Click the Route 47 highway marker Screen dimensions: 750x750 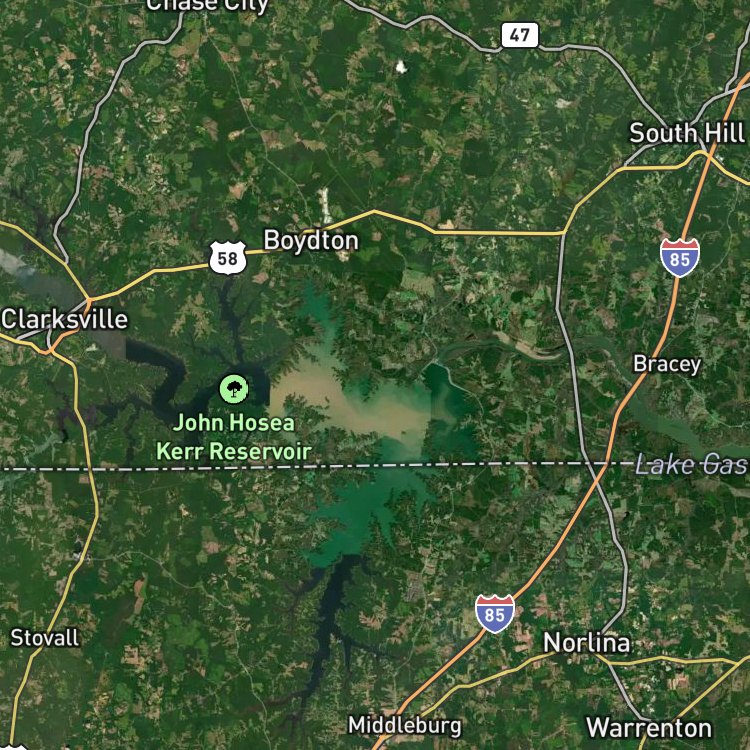pyautogui.click(x=519, y=35)
